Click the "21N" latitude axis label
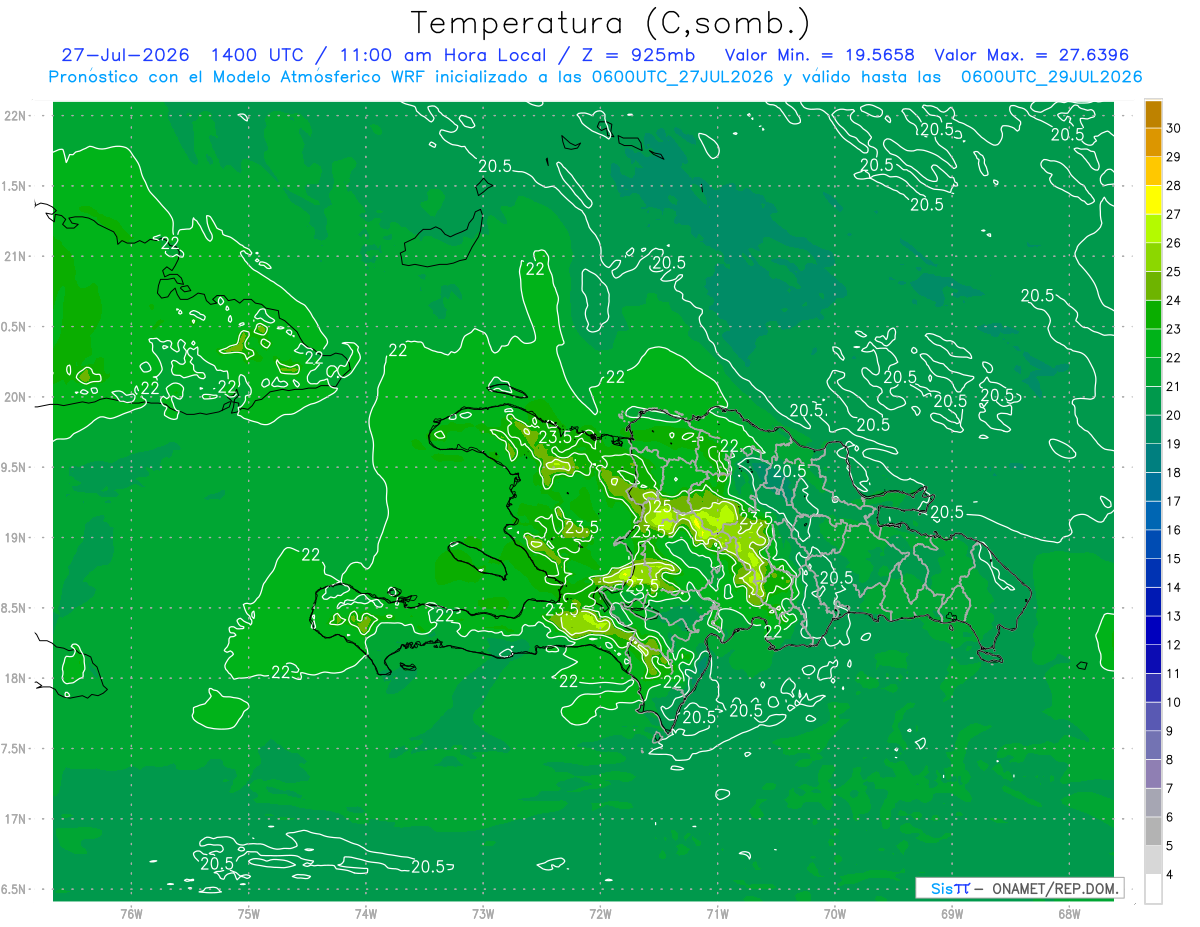 pyautogui.click(x=17, y=257)
